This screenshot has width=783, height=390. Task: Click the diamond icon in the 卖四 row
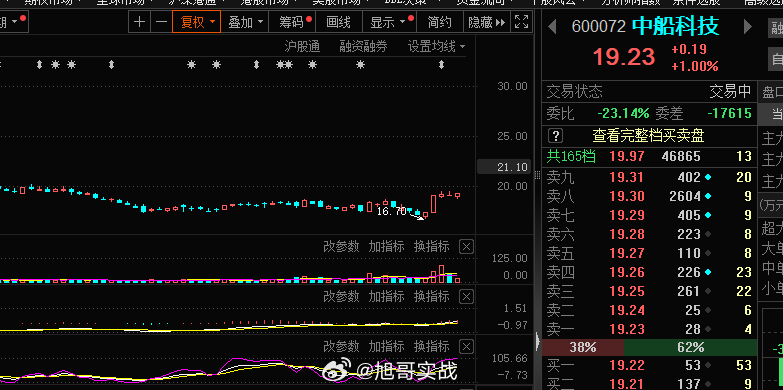[708, 272]
